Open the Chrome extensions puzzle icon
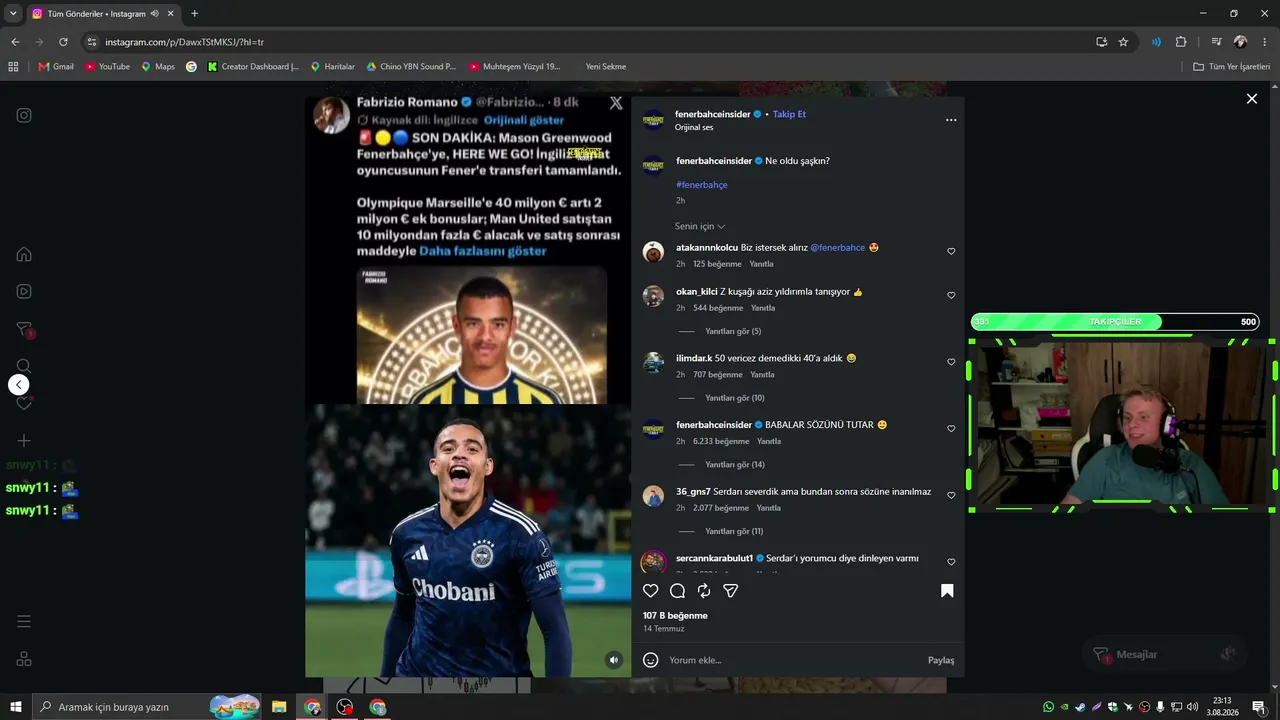This screenshot has height=720, width=1280. pos(1181,42)
